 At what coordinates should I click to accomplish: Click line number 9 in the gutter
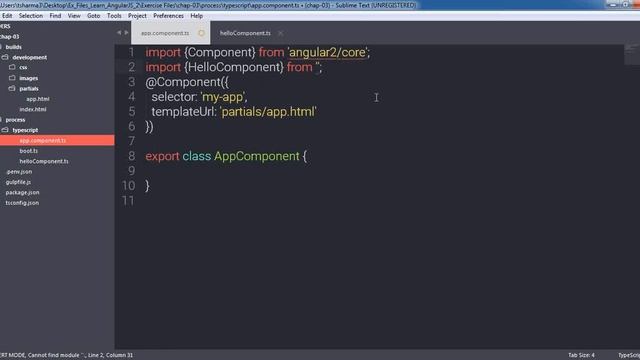[131, 171]
